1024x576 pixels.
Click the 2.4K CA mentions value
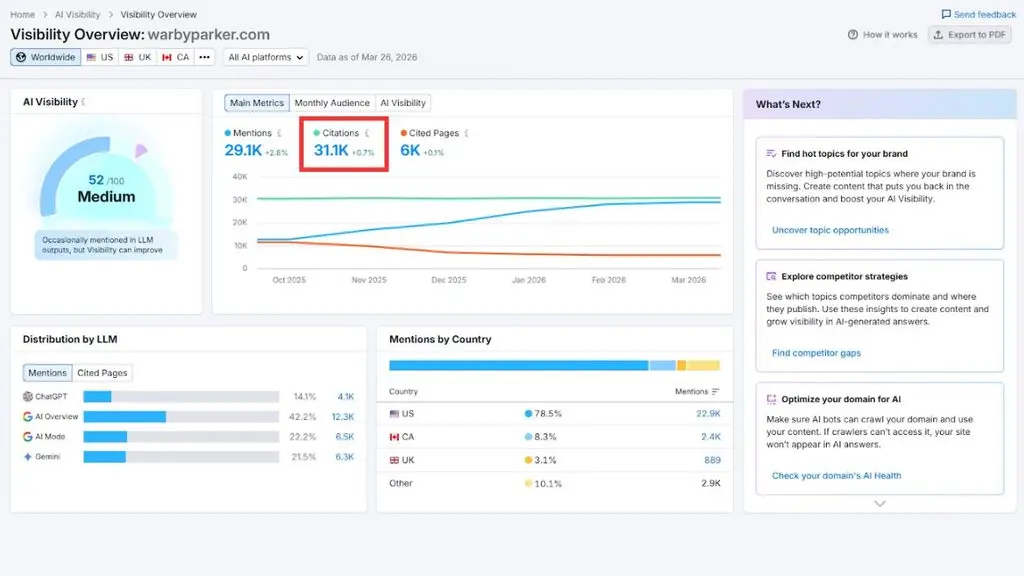click(711, 437)
